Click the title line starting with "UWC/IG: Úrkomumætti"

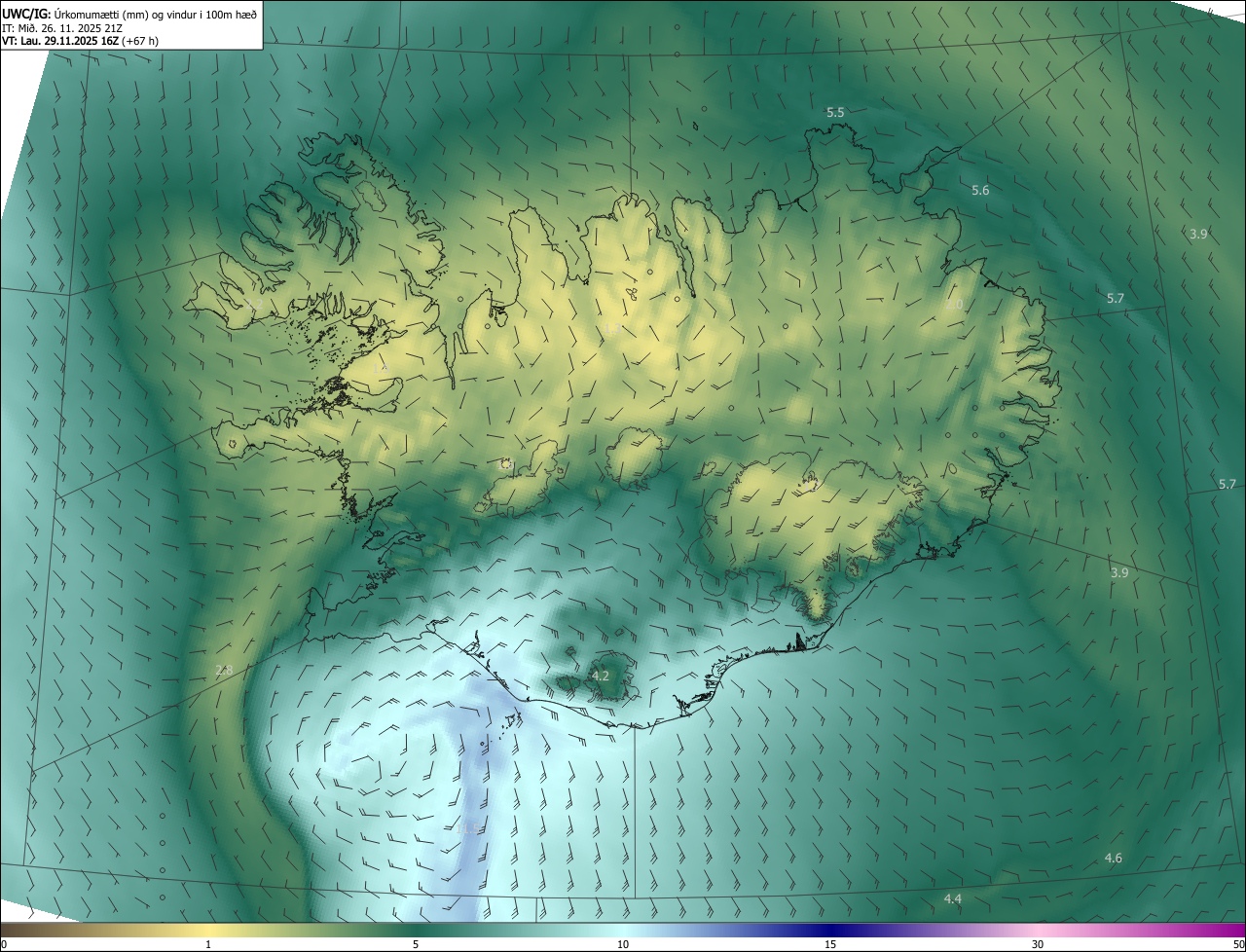click(129, 14)
